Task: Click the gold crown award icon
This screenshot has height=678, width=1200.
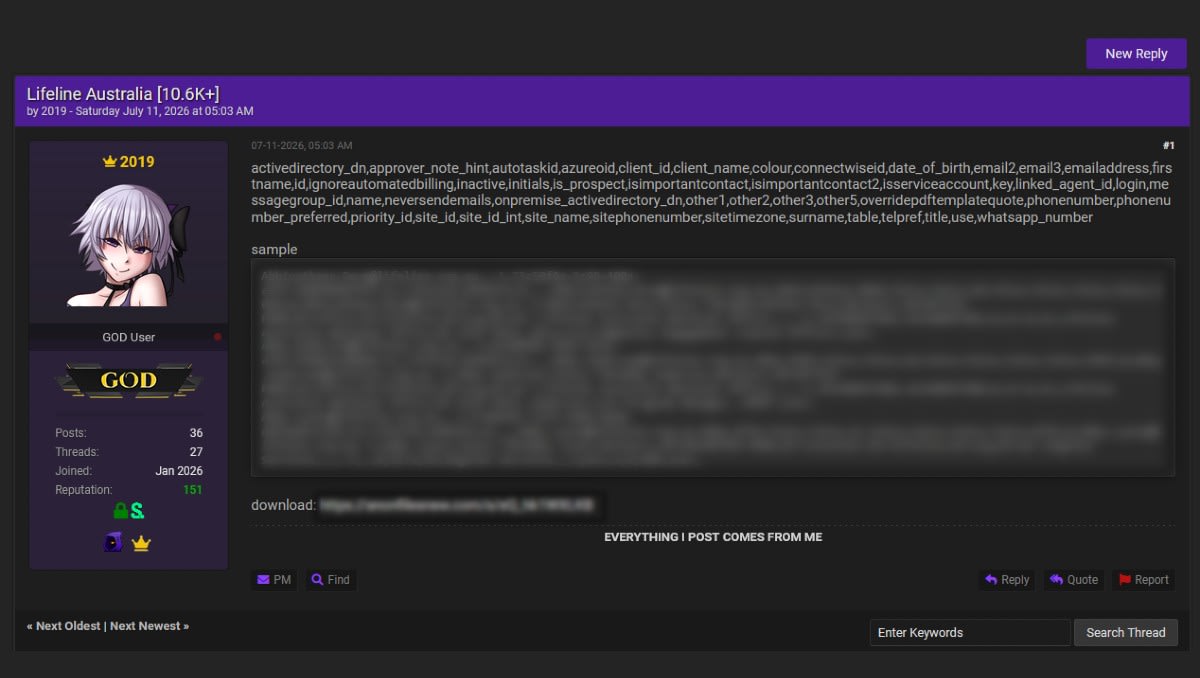Action: (x=141, y=543)
